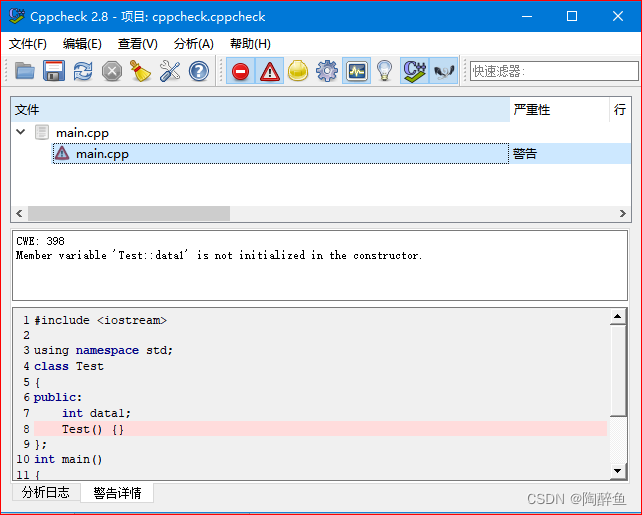Open settings via the wrench and screwdriver icon
Image resolution: width=642 pixels, height=515 pixels.
pyautogui.click(x=170, y=71)
